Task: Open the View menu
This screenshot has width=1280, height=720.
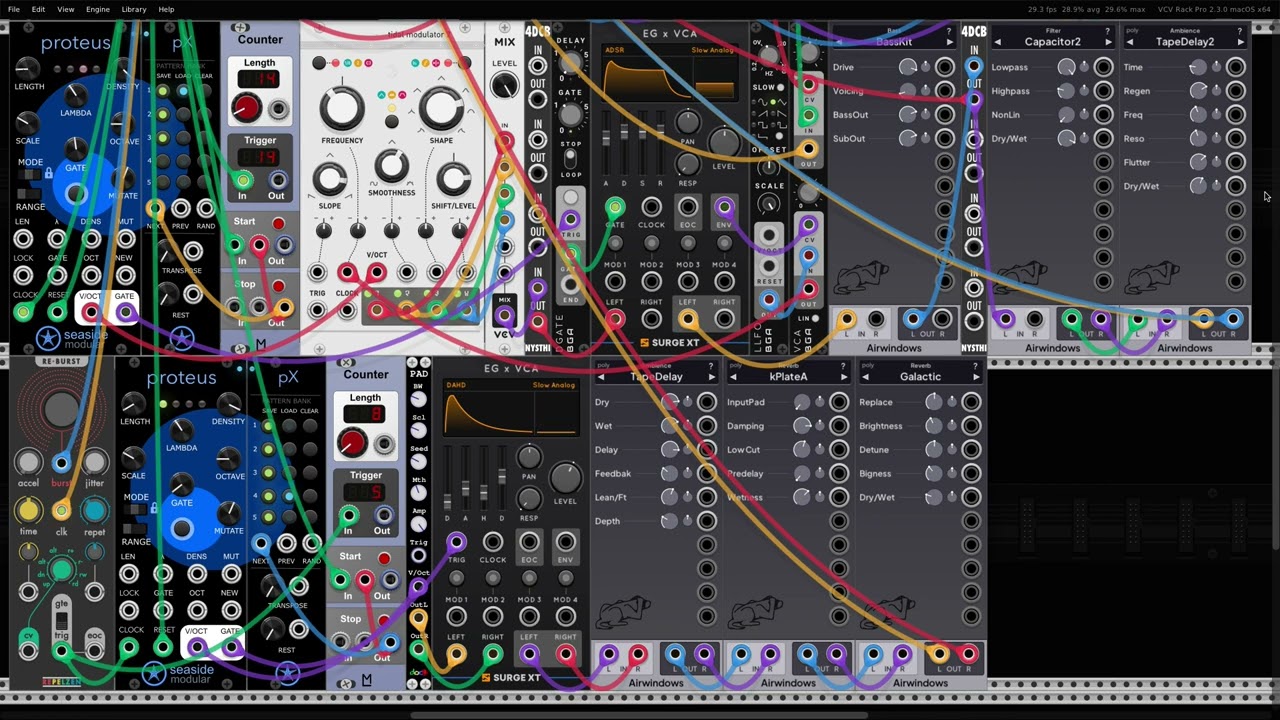Action: 65,9
